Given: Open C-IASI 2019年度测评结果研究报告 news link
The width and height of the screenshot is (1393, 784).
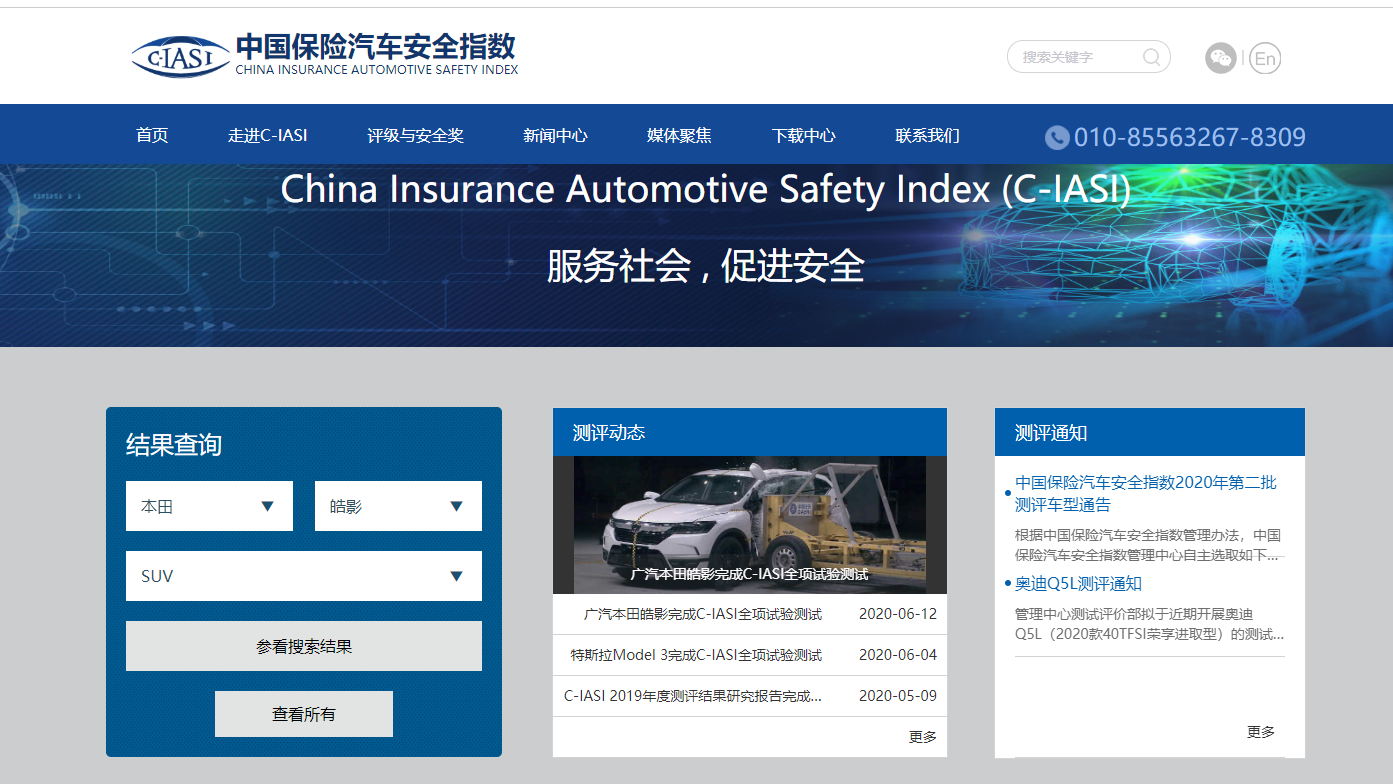Looking at the screenshot, I should [x=692, y=696].
